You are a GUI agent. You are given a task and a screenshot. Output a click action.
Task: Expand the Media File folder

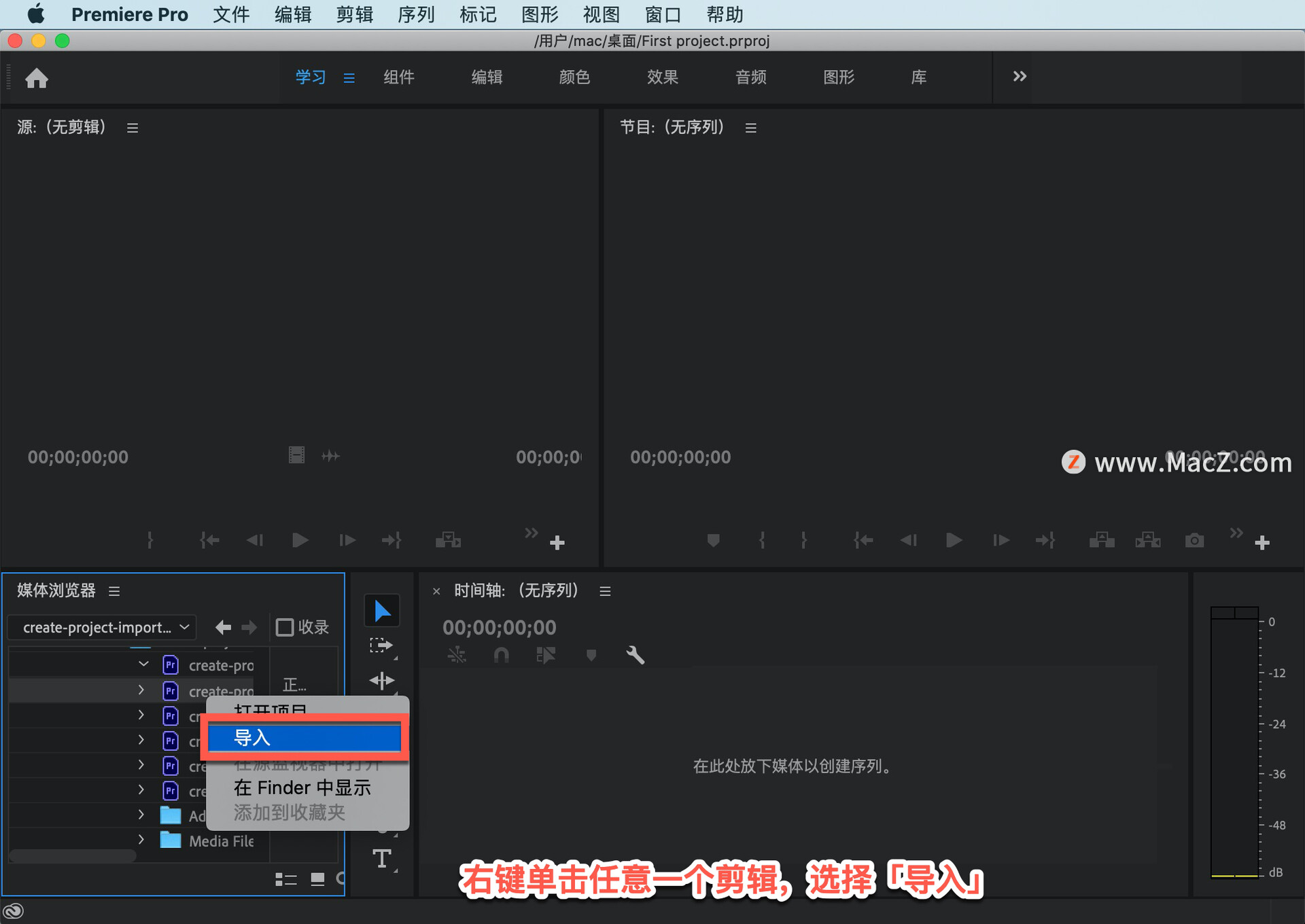coord(141,840)
